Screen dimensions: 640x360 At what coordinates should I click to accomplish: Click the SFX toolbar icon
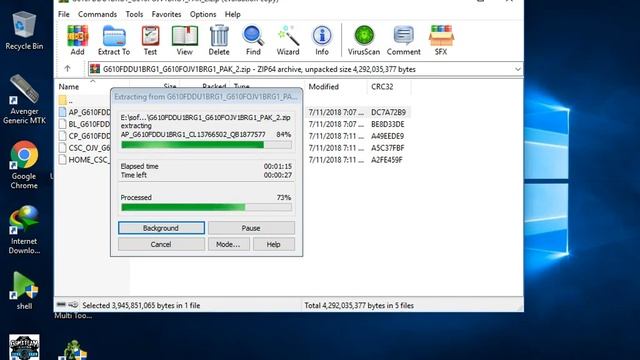441,40
